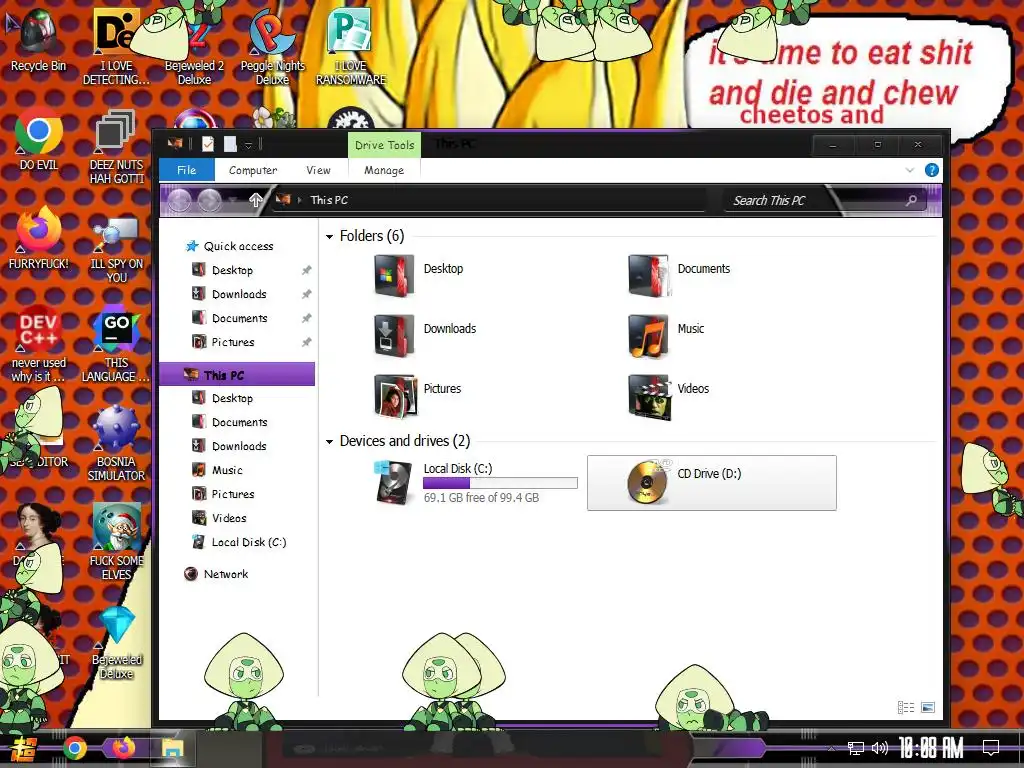Viewport: 1024px width, 768px height.
Task: Select Local Disk (C:) drive
Action: (476, 483)
